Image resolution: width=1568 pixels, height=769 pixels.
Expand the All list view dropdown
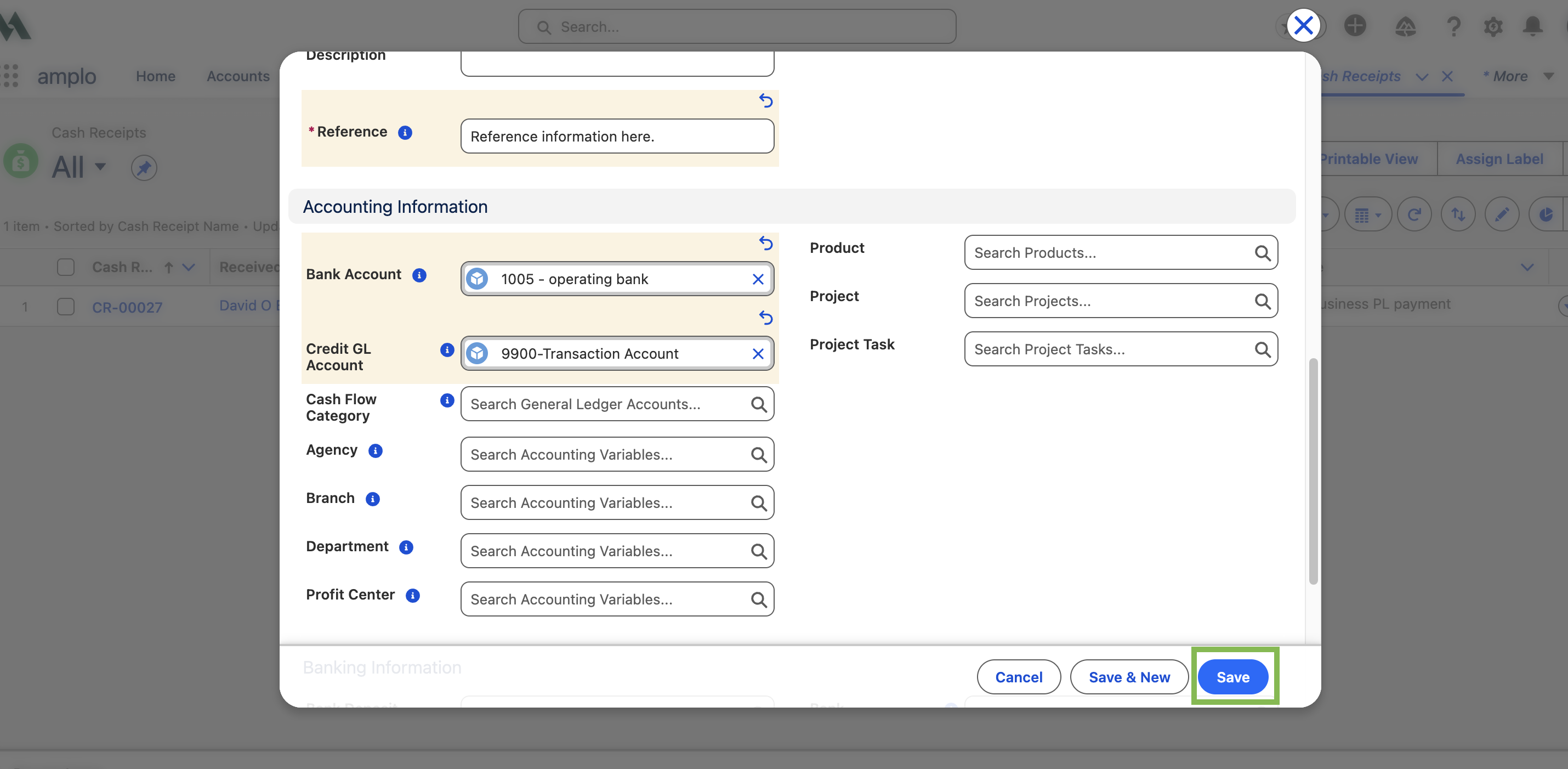tap(100, 166)
